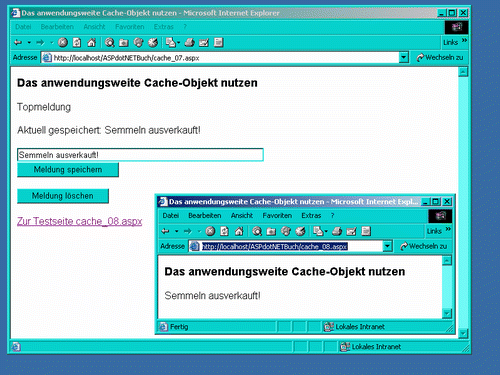The image size is (500, 375).
Task: Open Extras menu in front window
Action: pyautogui.click(x=311, y=216)
